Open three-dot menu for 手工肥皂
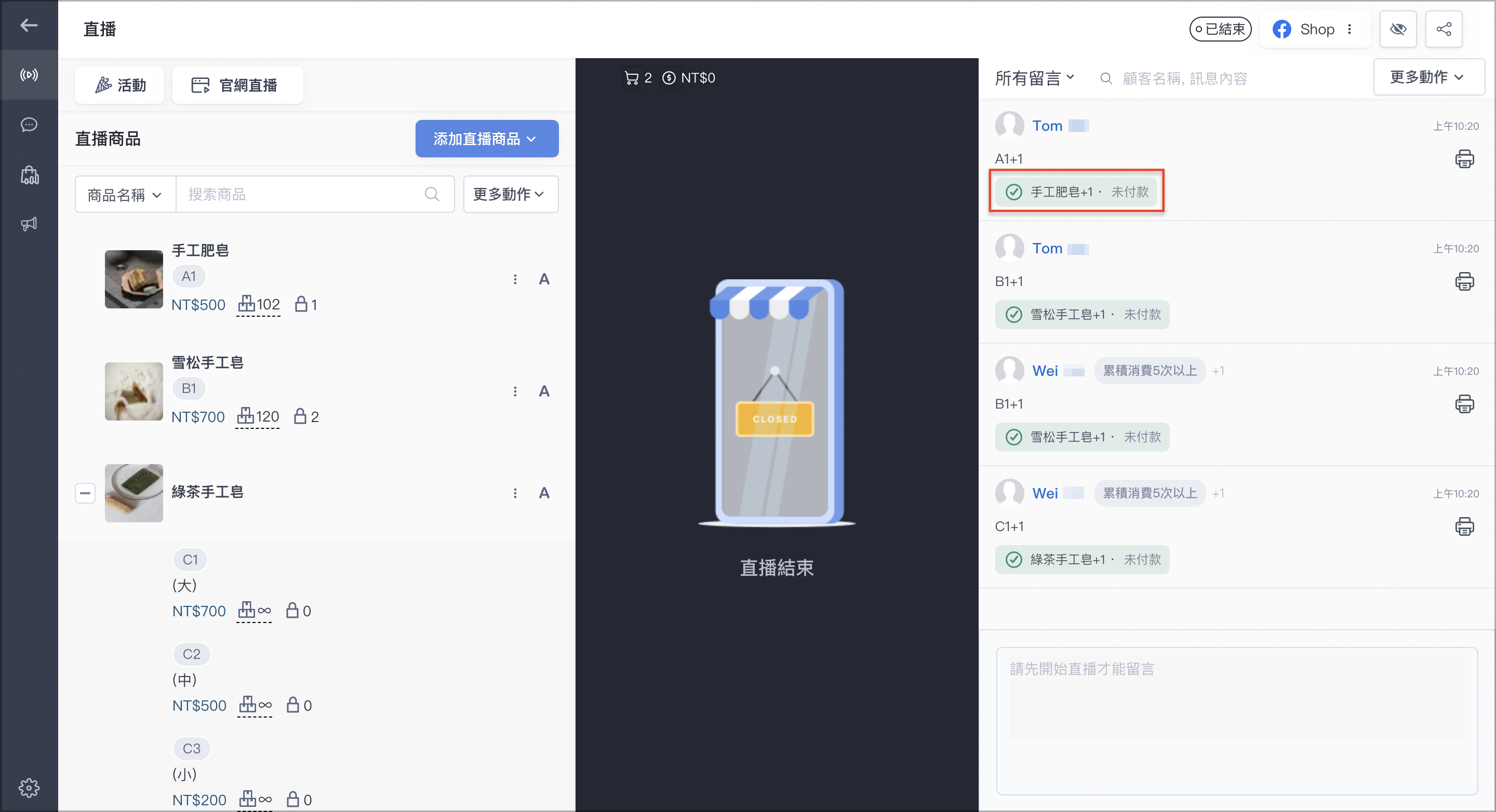 (515, 279)
